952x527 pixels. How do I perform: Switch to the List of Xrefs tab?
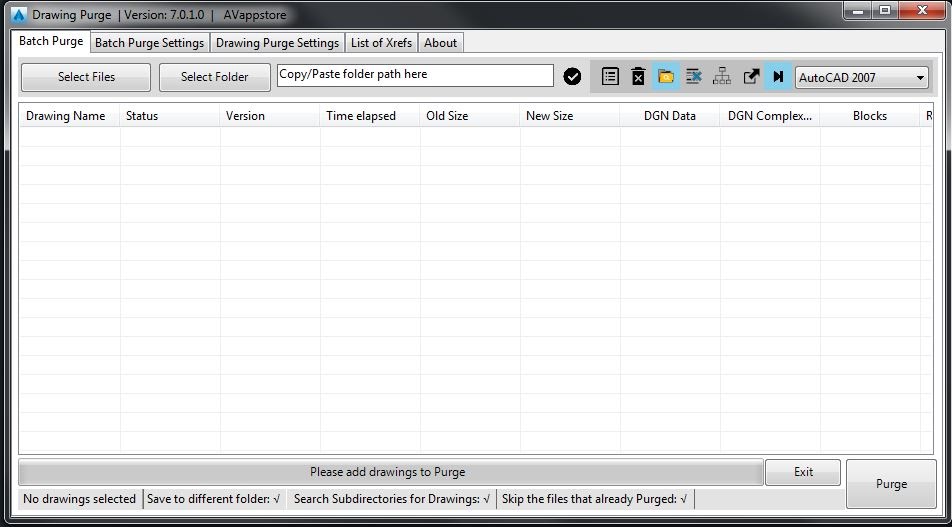point(381,43)
